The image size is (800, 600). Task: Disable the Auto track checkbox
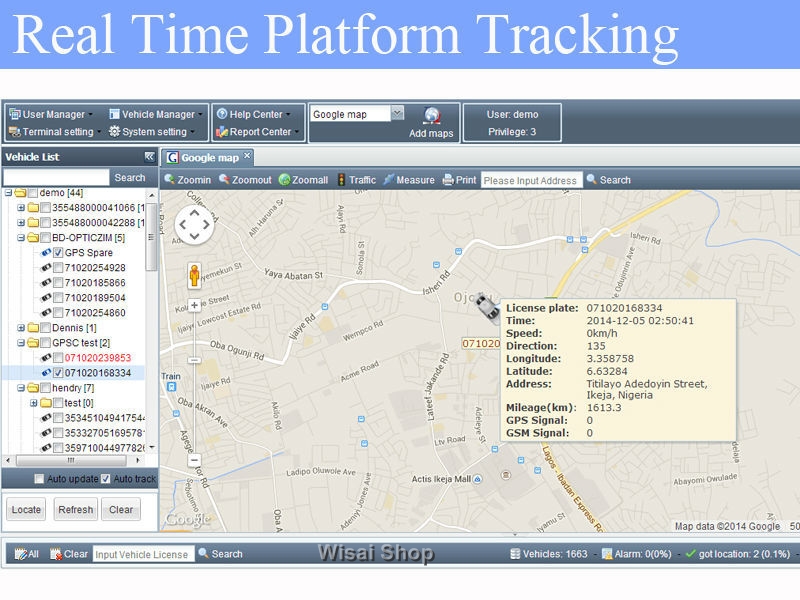pos(106,478)
